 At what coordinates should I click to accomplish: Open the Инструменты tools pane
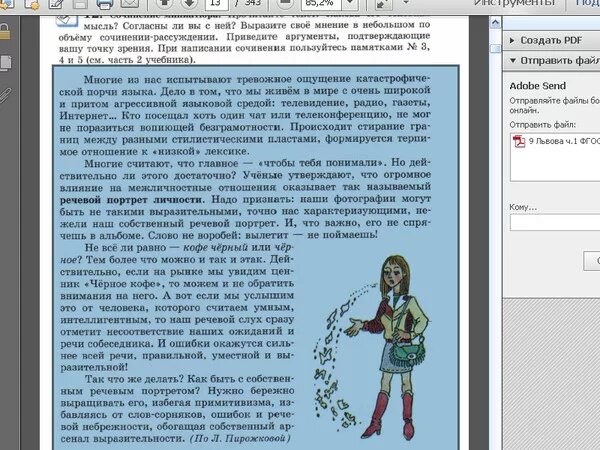tap(514, 3)
